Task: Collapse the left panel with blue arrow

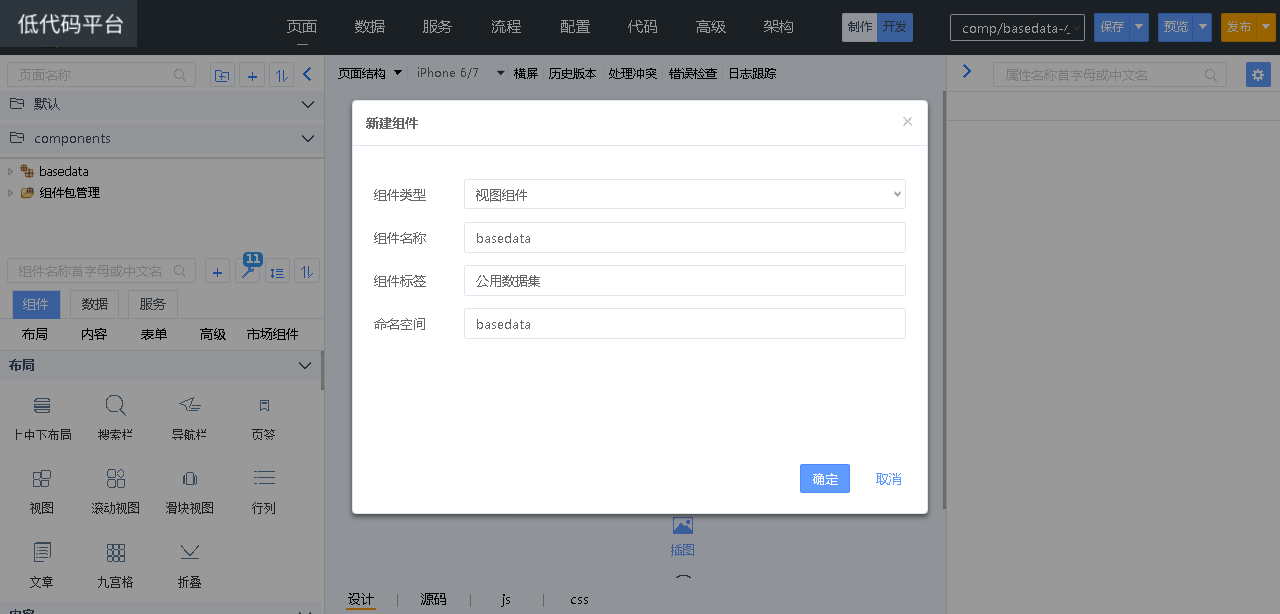Action: [308, 74]
